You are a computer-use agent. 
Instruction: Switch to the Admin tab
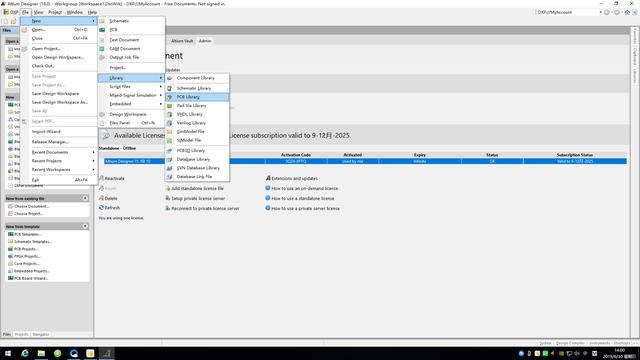205,41
